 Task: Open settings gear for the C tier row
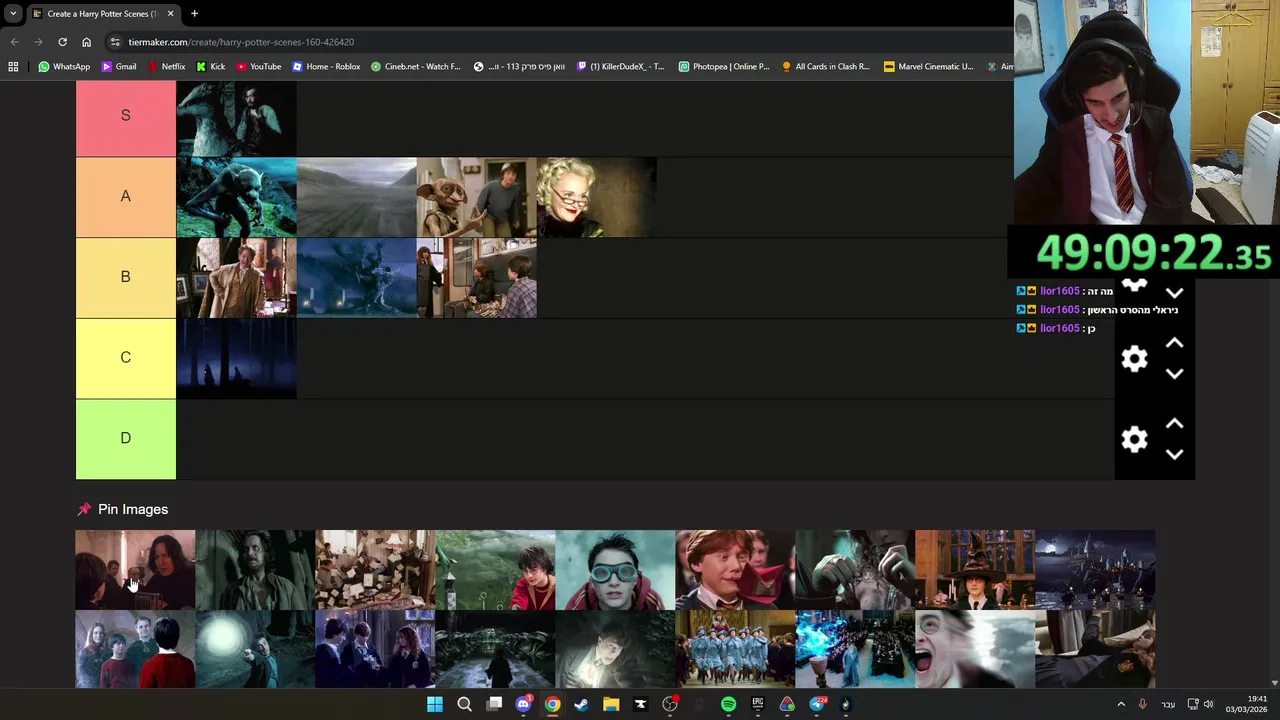coord(1134,359)
